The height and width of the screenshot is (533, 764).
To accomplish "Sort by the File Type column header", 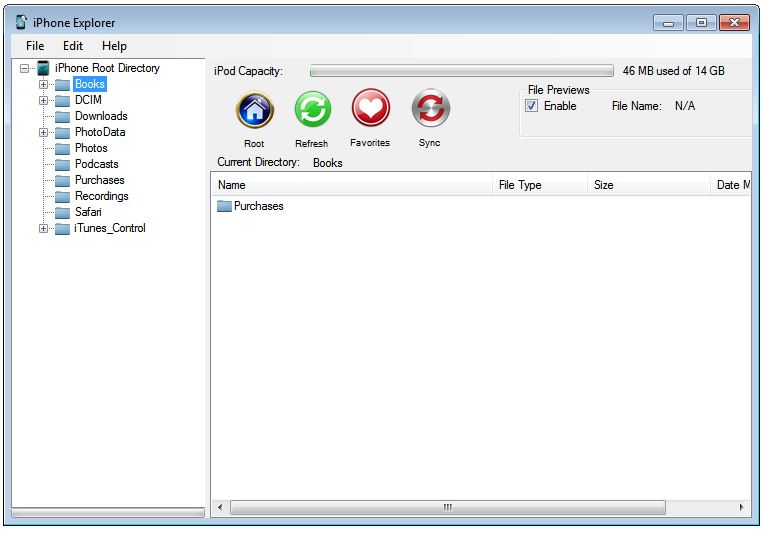I will point(540,185).
